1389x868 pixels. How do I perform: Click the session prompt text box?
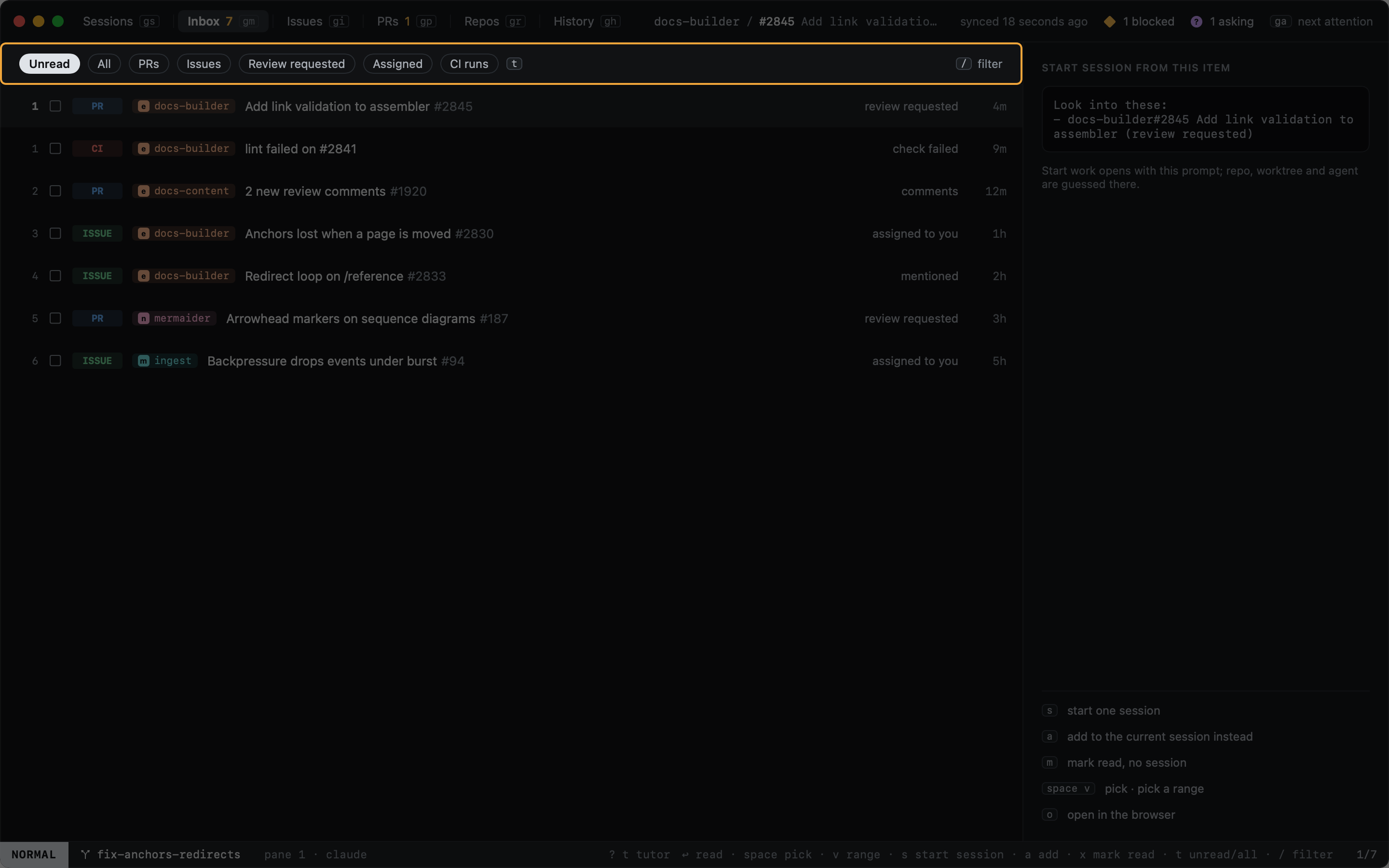[x=1205, y=120]
